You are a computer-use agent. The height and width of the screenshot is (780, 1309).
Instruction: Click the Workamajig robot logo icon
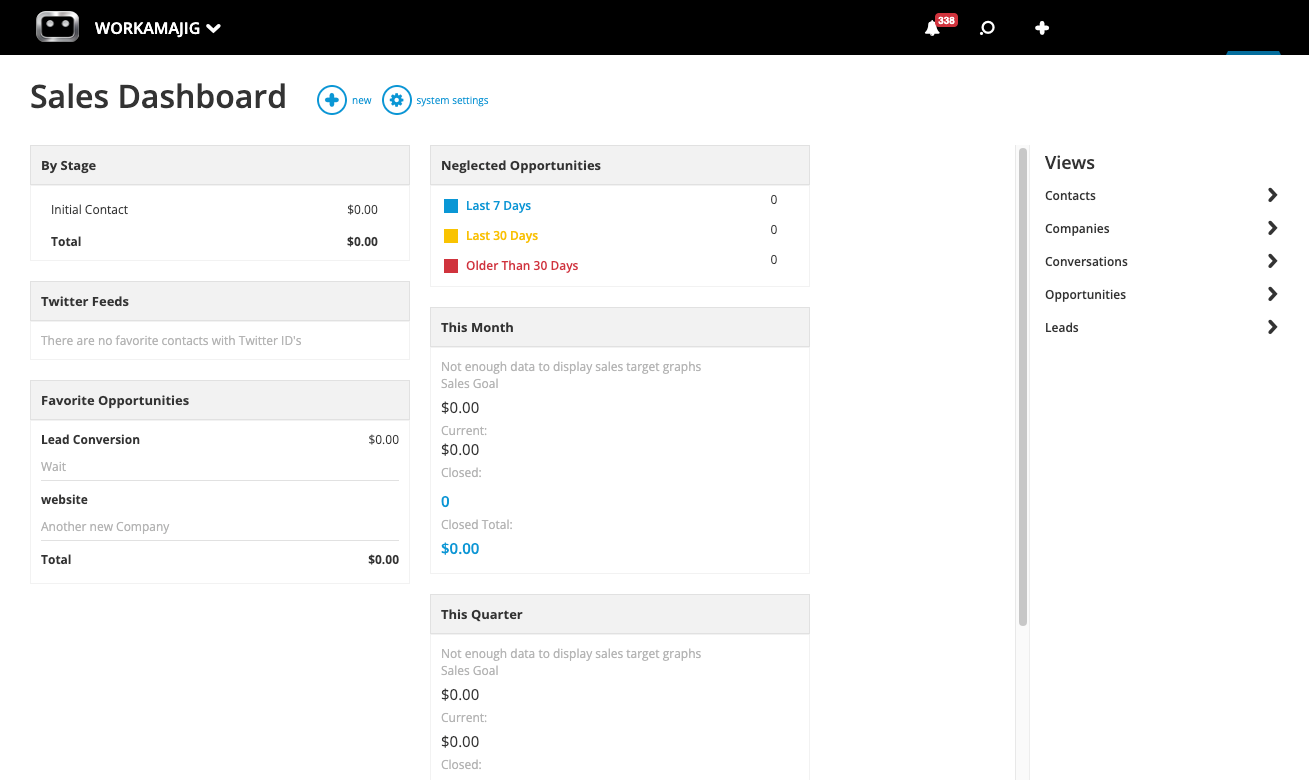tap(57, 27)
